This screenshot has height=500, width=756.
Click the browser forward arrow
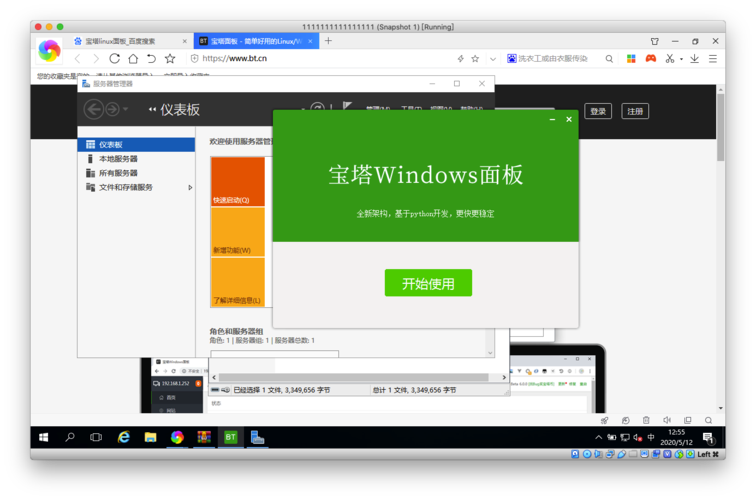point(96,59)
